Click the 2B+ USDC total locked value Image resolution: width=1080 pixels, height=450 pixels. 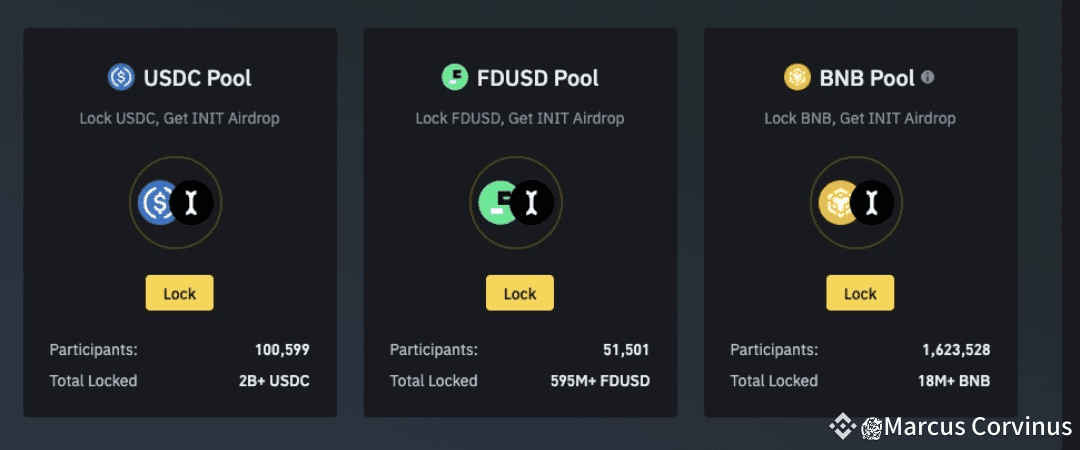(x=274, y=381)
